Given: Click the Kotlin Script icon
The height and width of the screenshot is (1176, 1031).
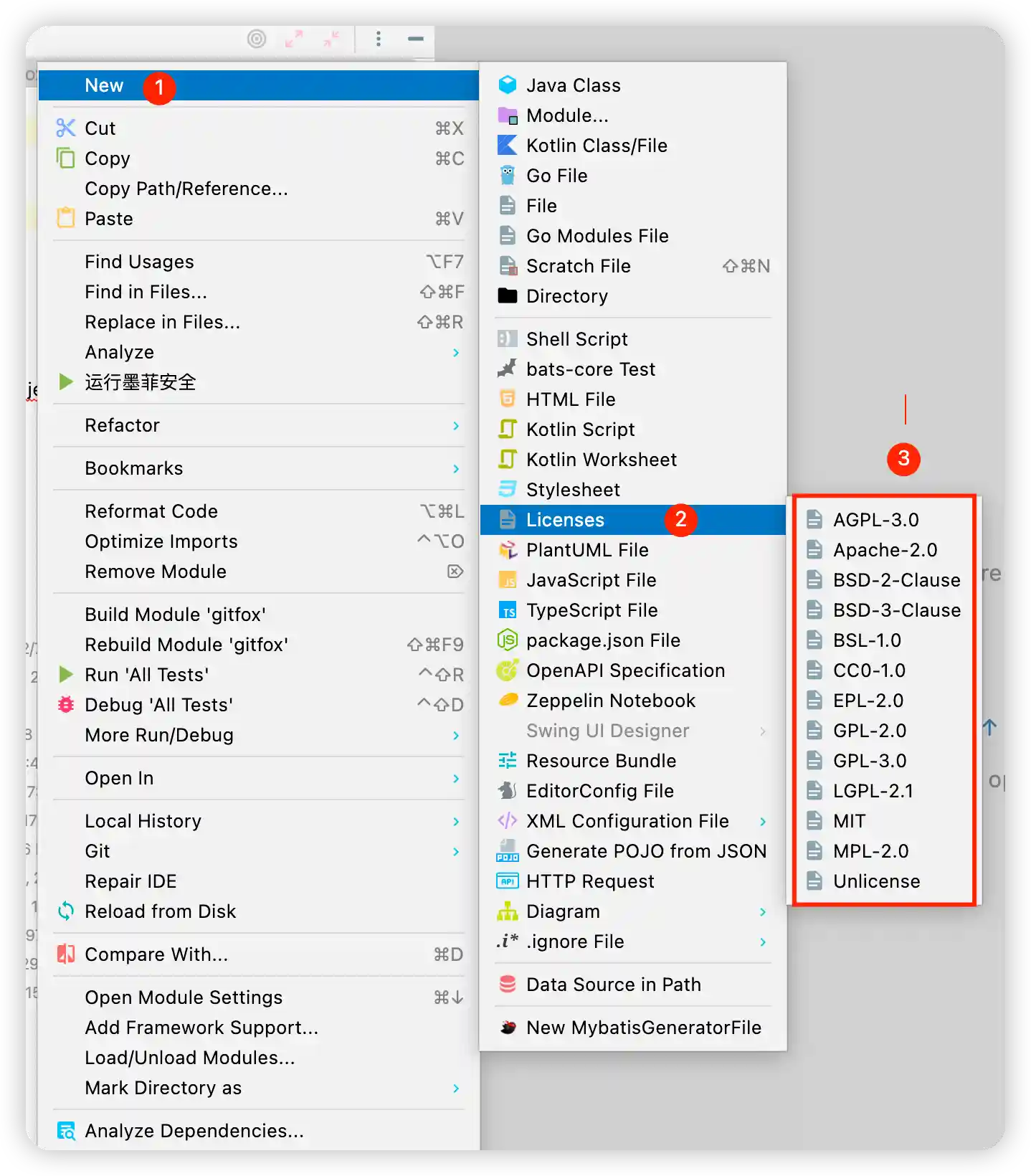Looking at the screenshot, I should [508, 430].
